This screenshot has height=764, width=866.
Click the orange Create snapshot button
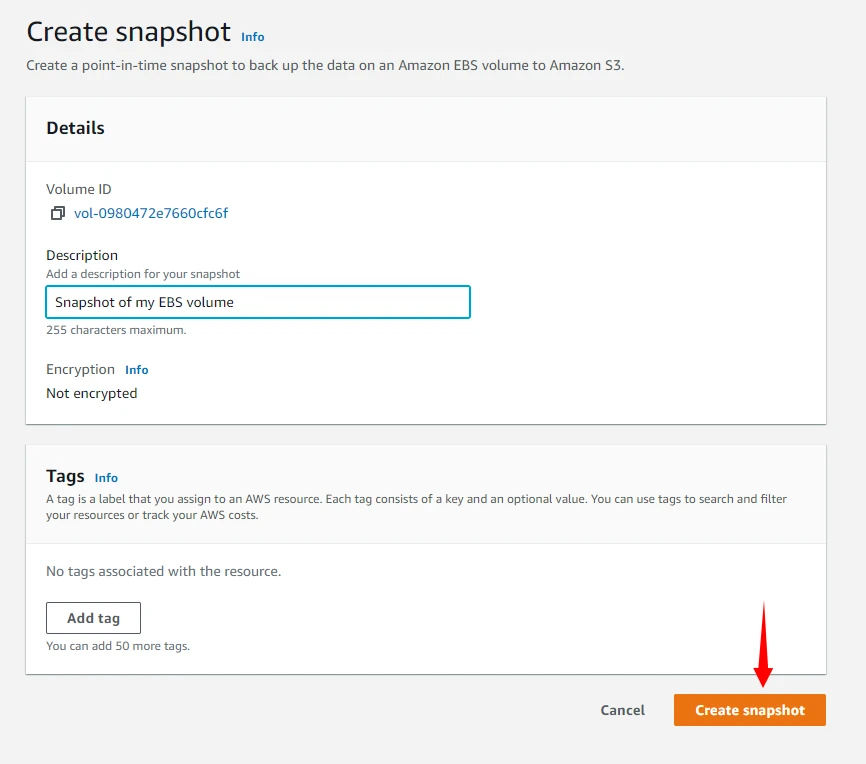tap(749, 710)
